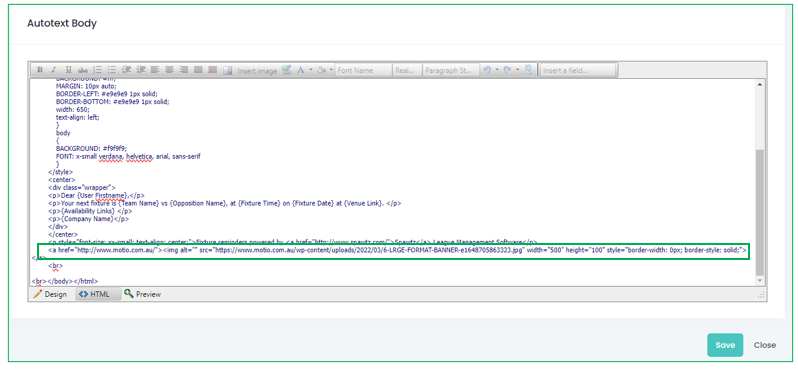798x371 pixels.
Task: Toggle italic formatting in editor toolbar
Action: click(54, 70)
